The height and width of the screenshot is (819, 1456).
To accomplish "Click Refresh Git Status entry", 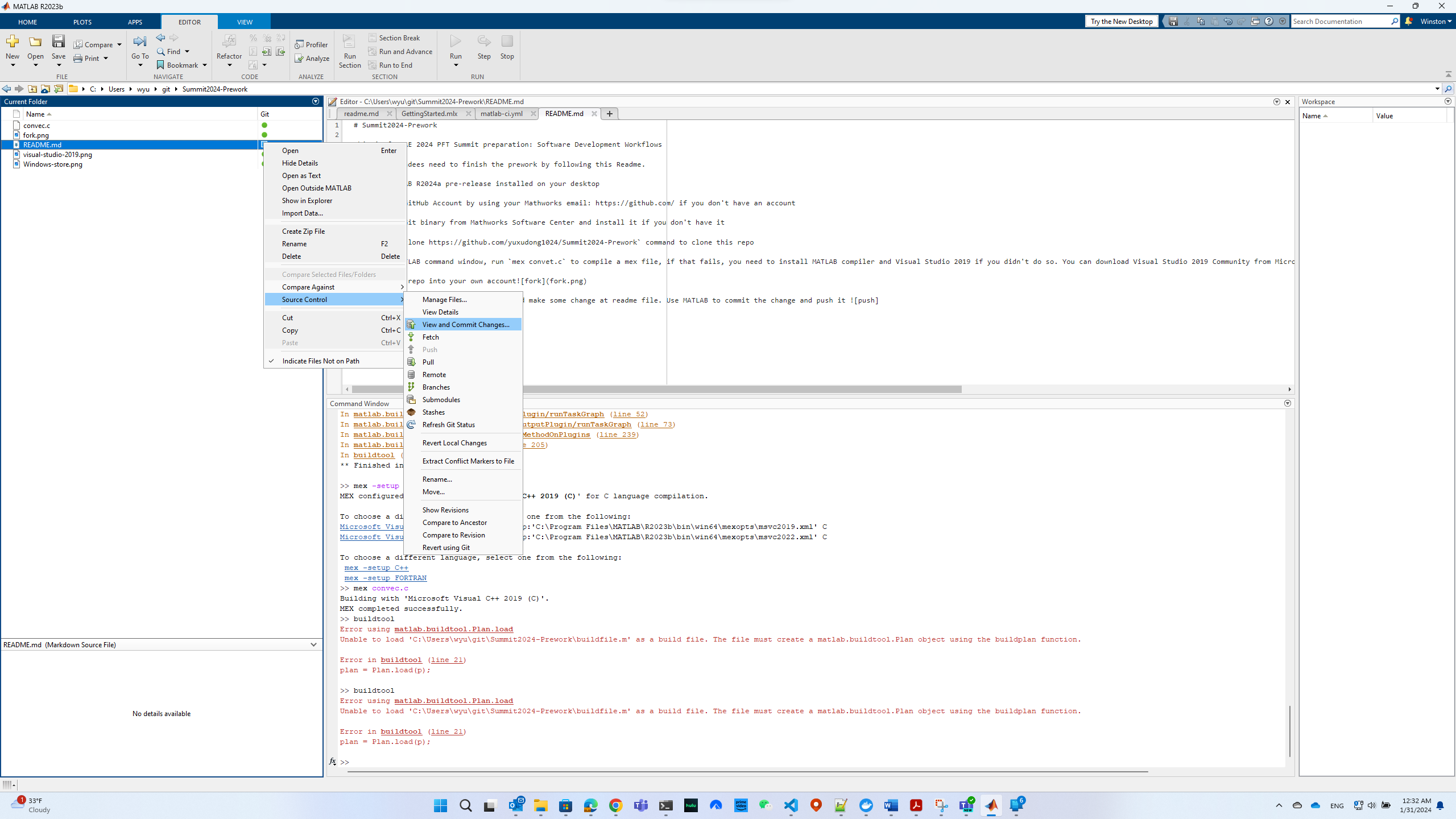I will pyautogui.click(x=448, y=425).
